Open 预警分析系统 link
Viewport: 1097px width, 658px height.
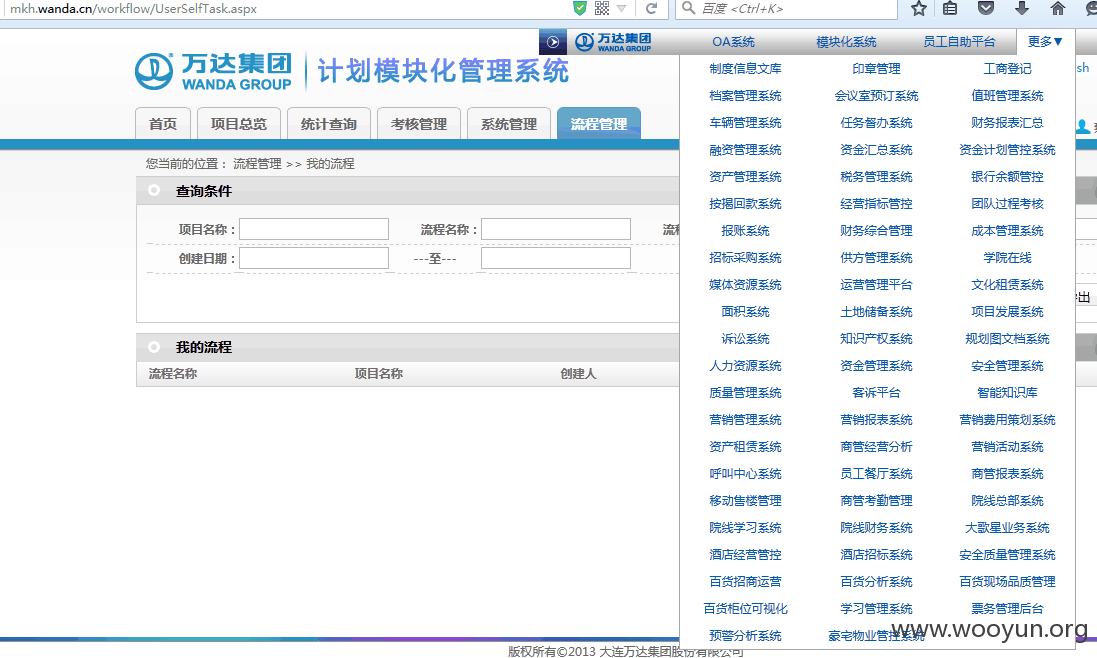pyautogui.click(x=745, y=636)
